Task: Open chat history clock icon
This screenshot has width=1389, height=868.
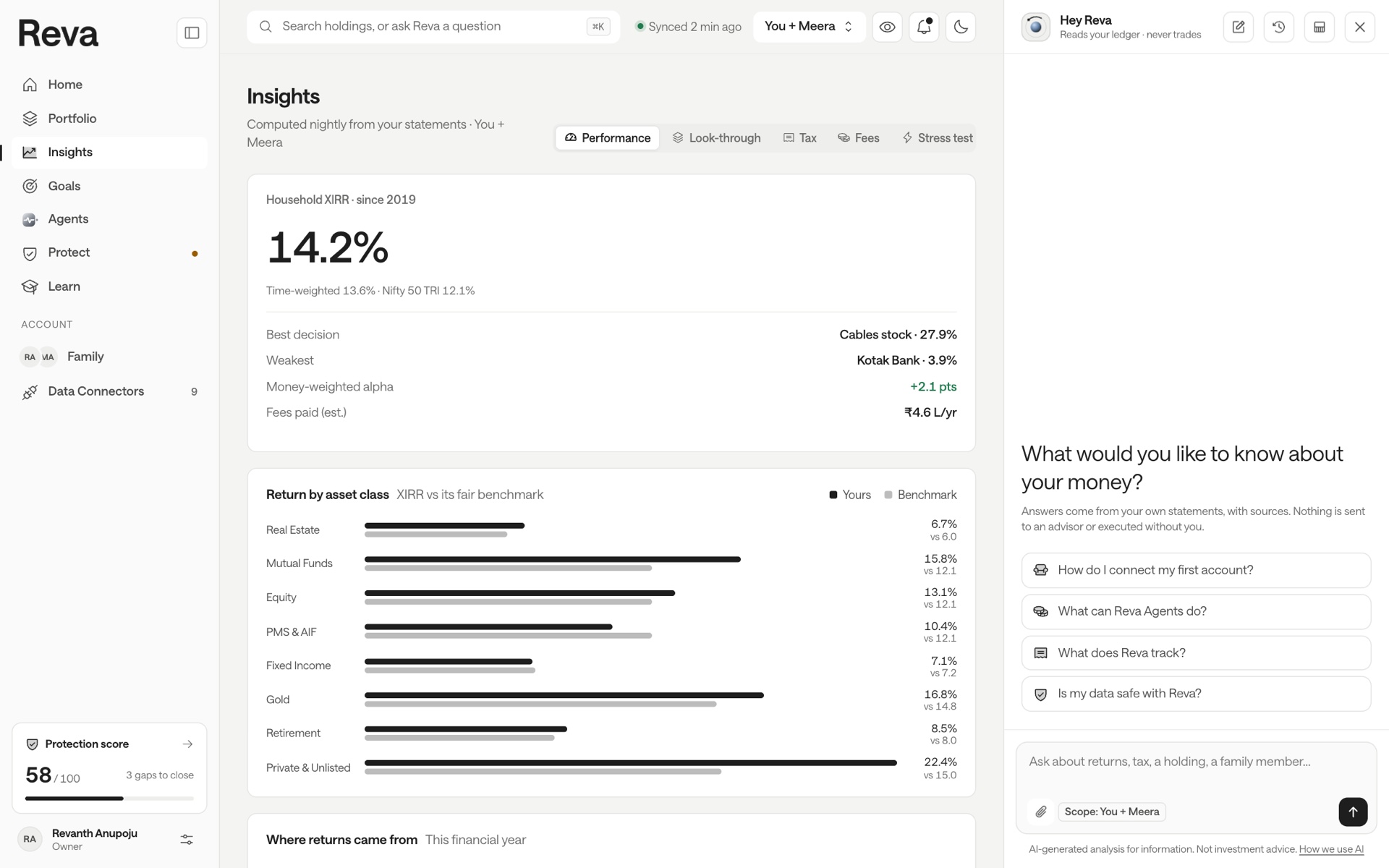Action: 1278,27
